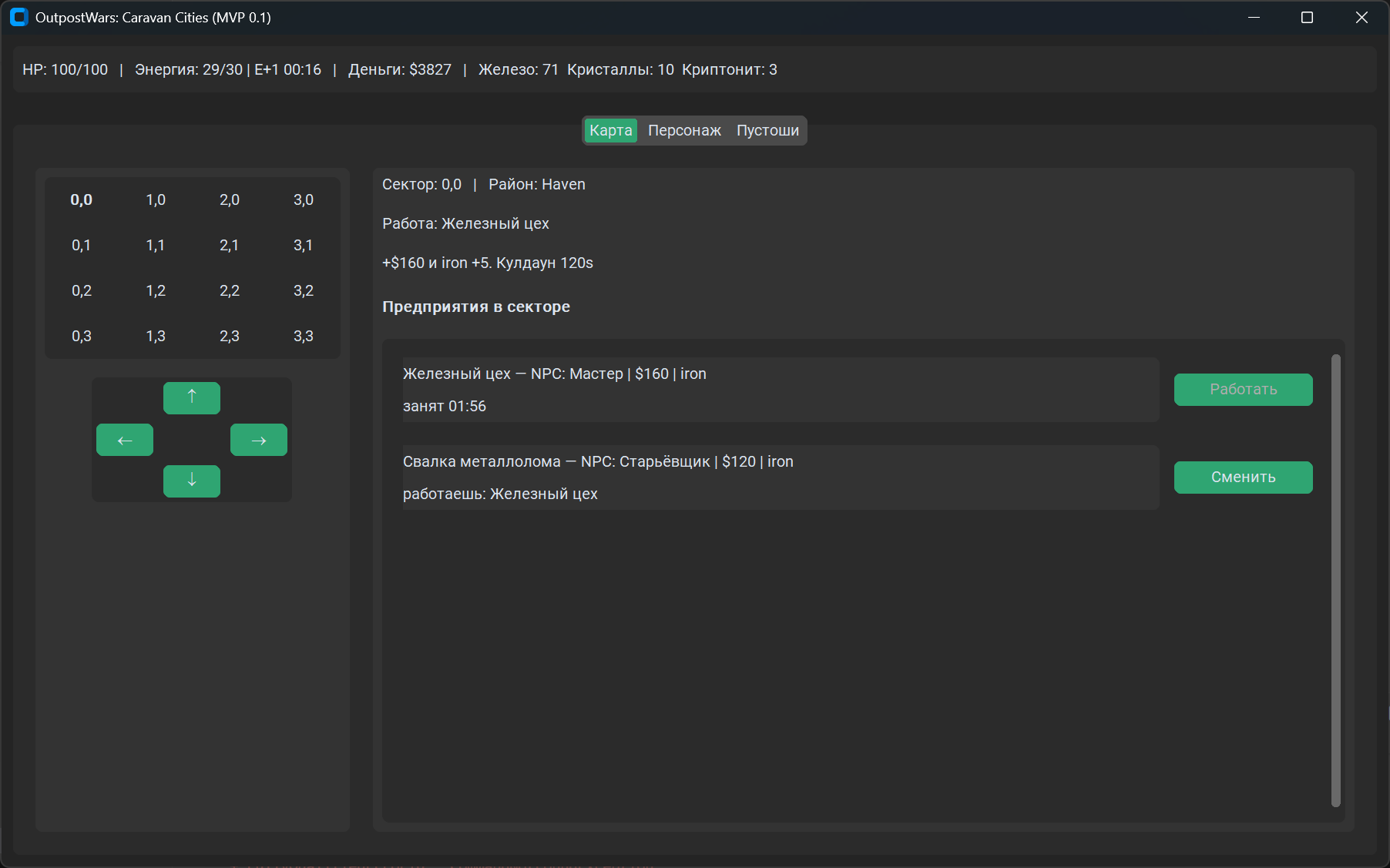Viewport: 1390px width, 868px height.
Task: Open the Персонаж tab
Action: (x=684, y=130)
